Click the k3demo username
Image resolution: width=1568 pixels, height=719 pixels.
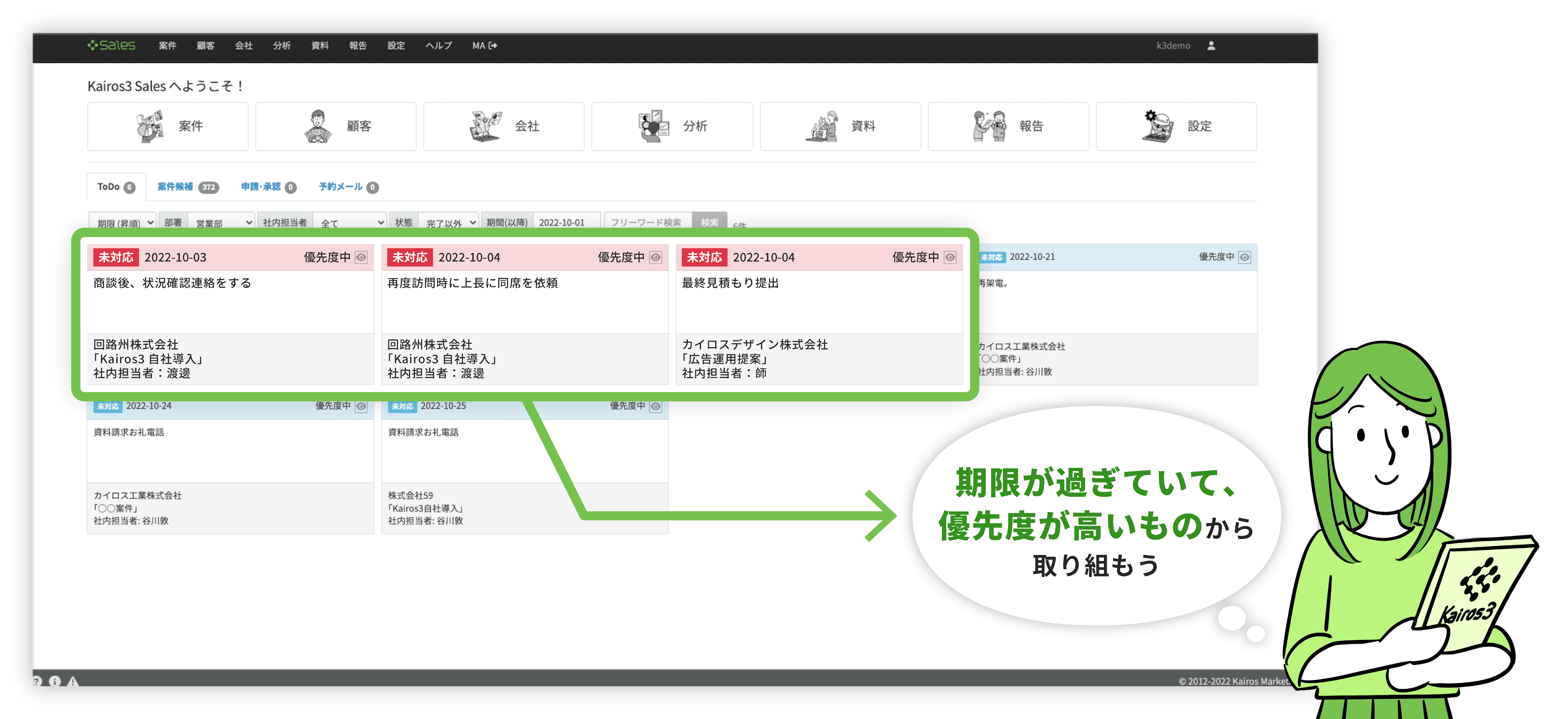[x=1173, y=46]
